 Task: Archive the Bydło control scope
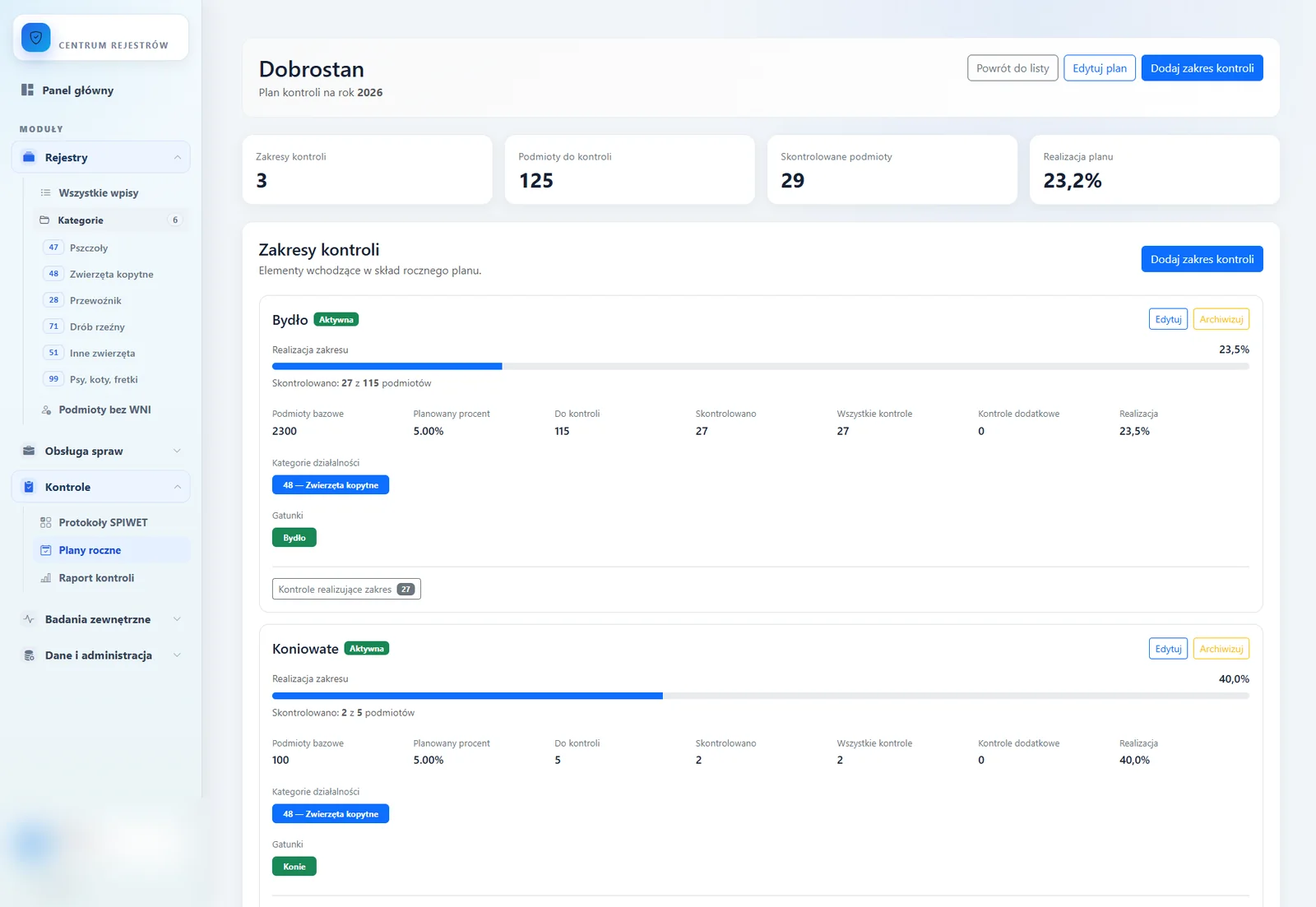1221,319
